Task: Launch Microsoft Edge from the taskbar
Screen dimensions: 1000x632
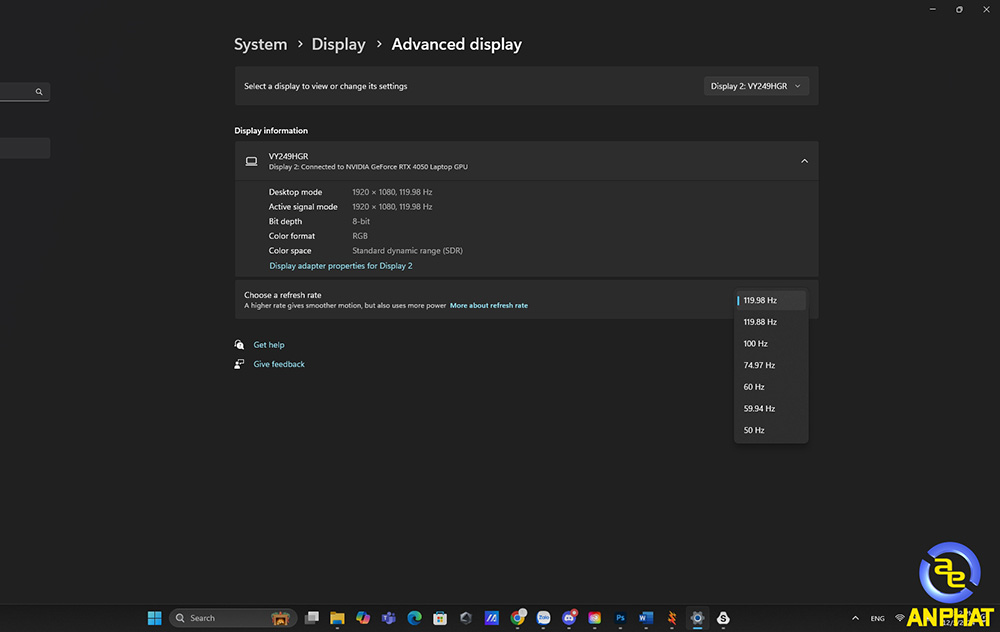Action: tap(415, 618)
